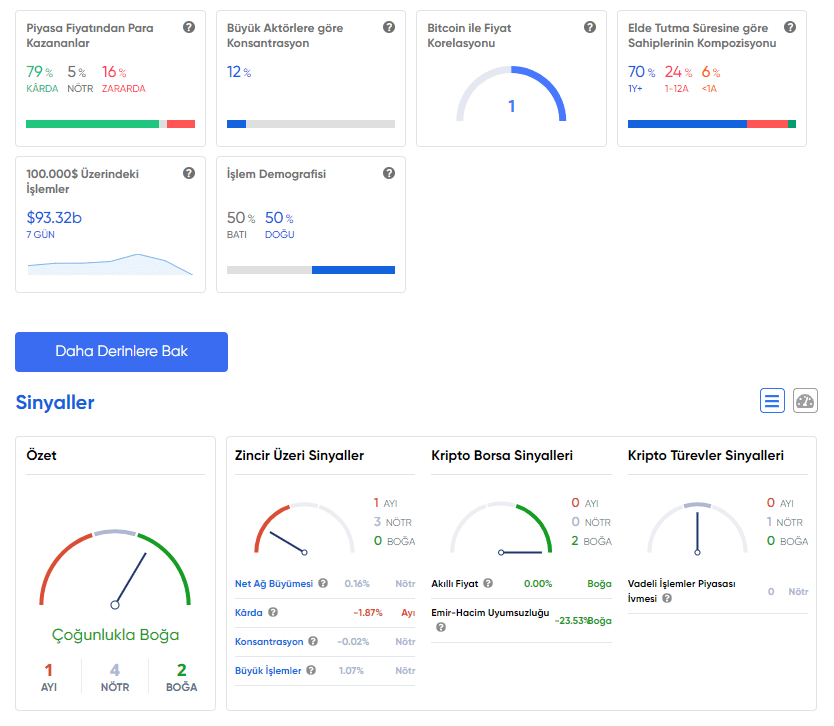
Task: Click the question mark beside Net Ağ Büyümesi
Action: pos(323,583)
